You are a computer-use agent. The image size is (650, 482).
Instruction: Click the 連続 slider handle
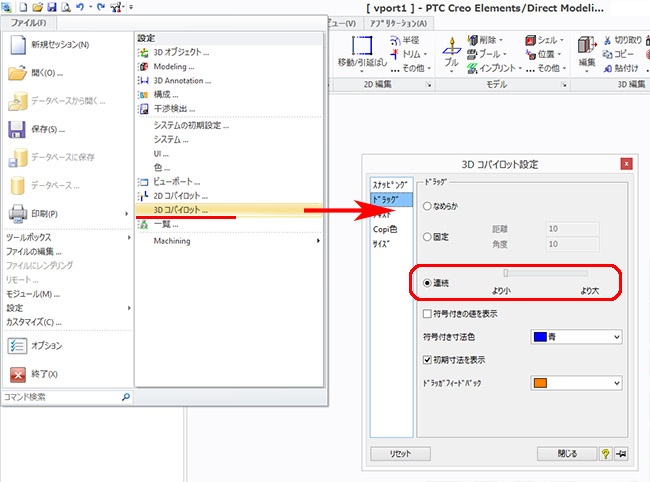tap(506, 272)
